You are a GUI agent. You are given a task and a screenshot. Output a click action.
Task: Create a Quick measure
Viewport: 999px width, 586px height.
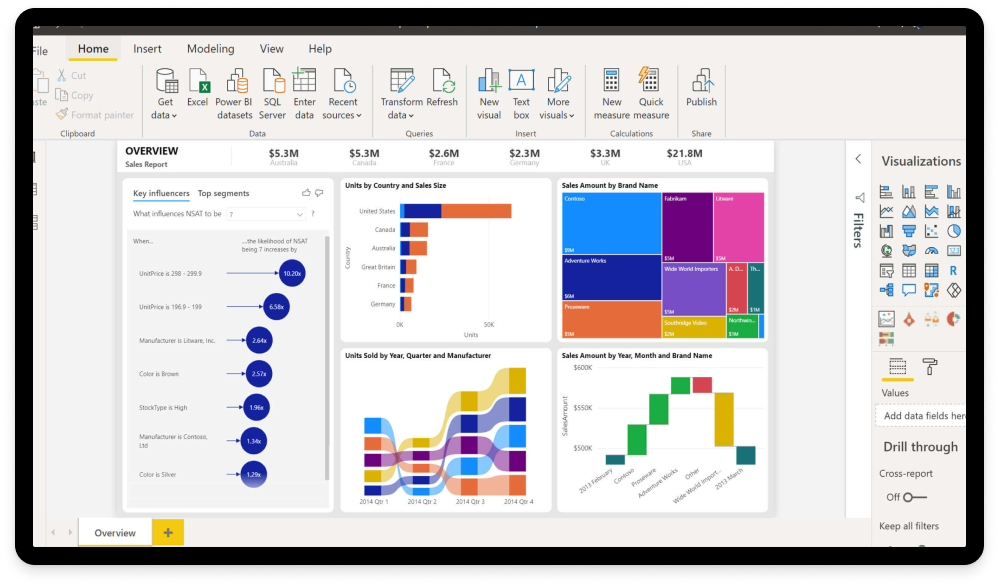pyautogui.click(x=651, y=94)
